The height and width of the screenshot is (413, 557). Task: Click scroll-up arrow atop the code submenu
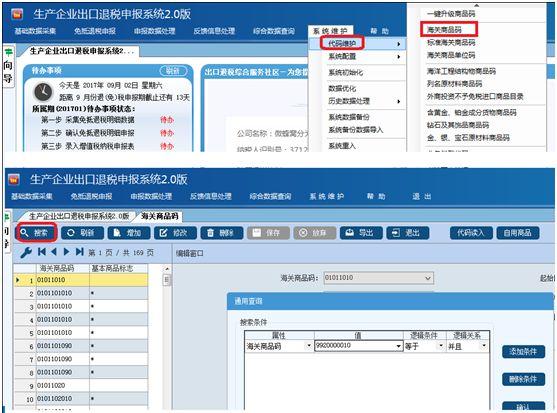[476, 5]
